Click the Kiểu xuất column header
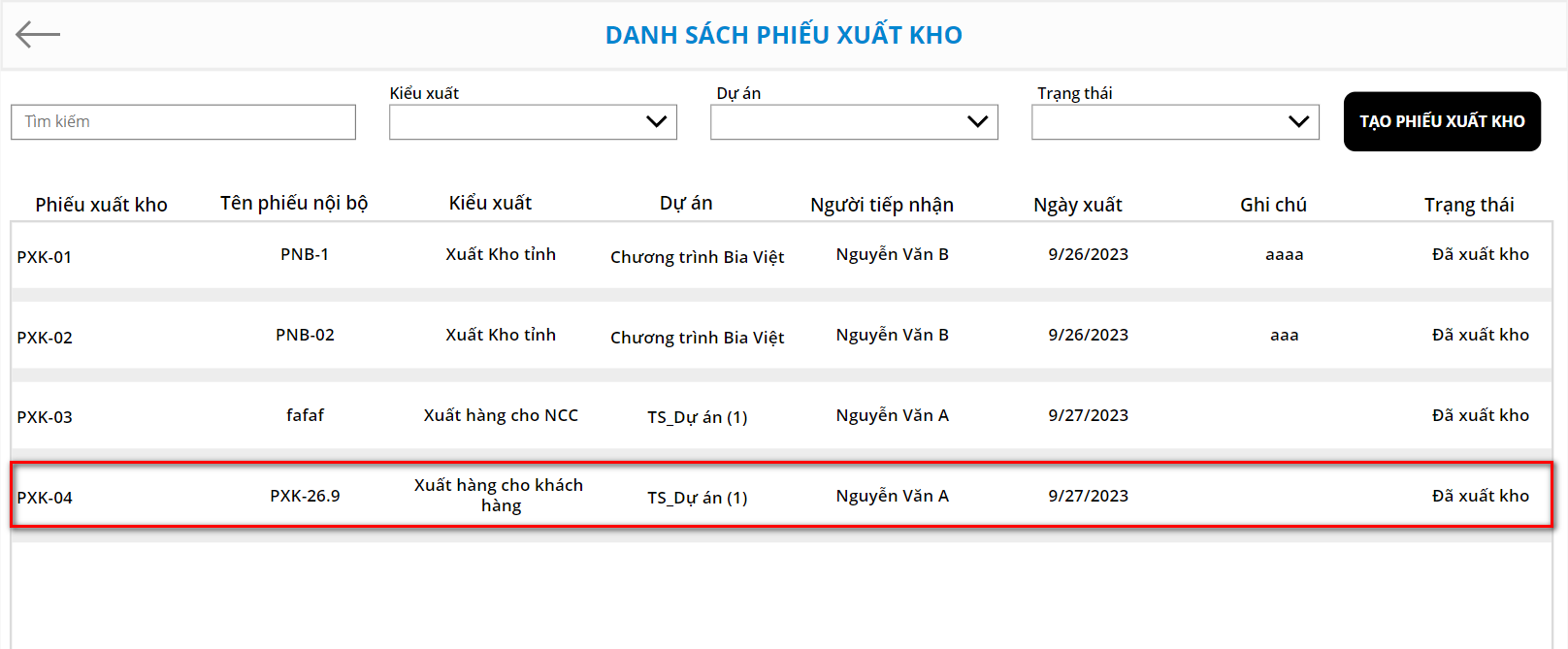 (x=490, y=203)
